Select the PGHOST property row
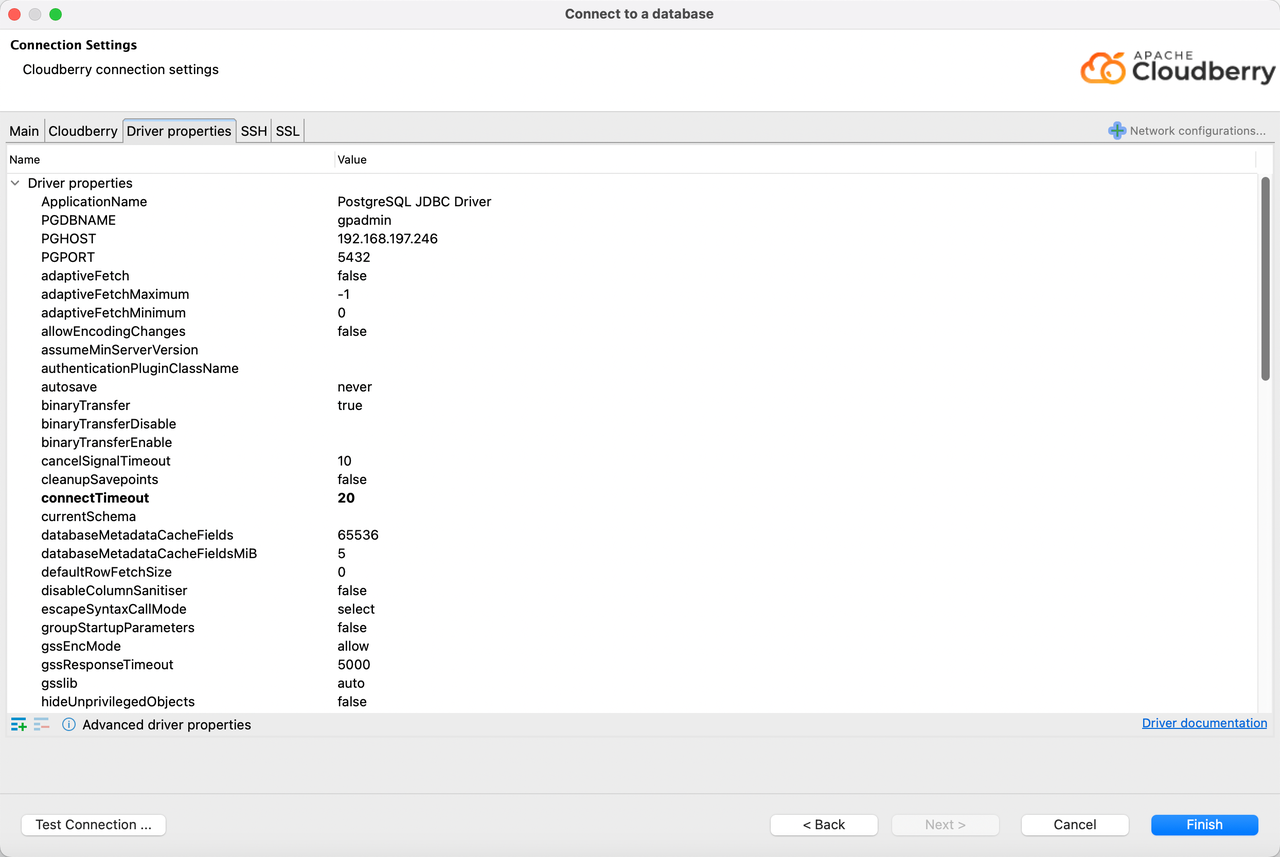This screenshot has height=857, width=1280. click(x=69, y=239)
